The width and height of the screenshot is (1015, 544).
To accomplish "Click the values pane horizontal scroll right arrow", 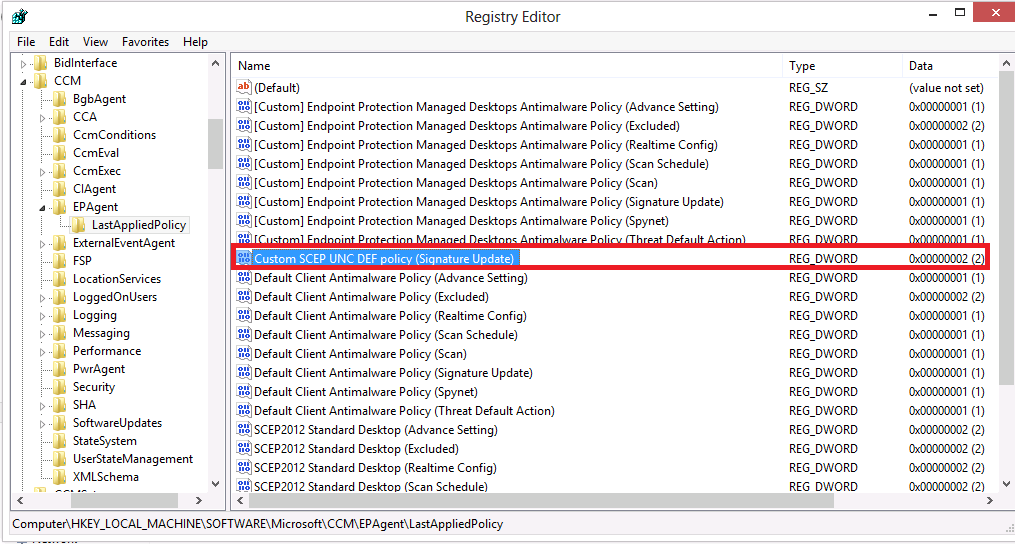I will (990, 501).
